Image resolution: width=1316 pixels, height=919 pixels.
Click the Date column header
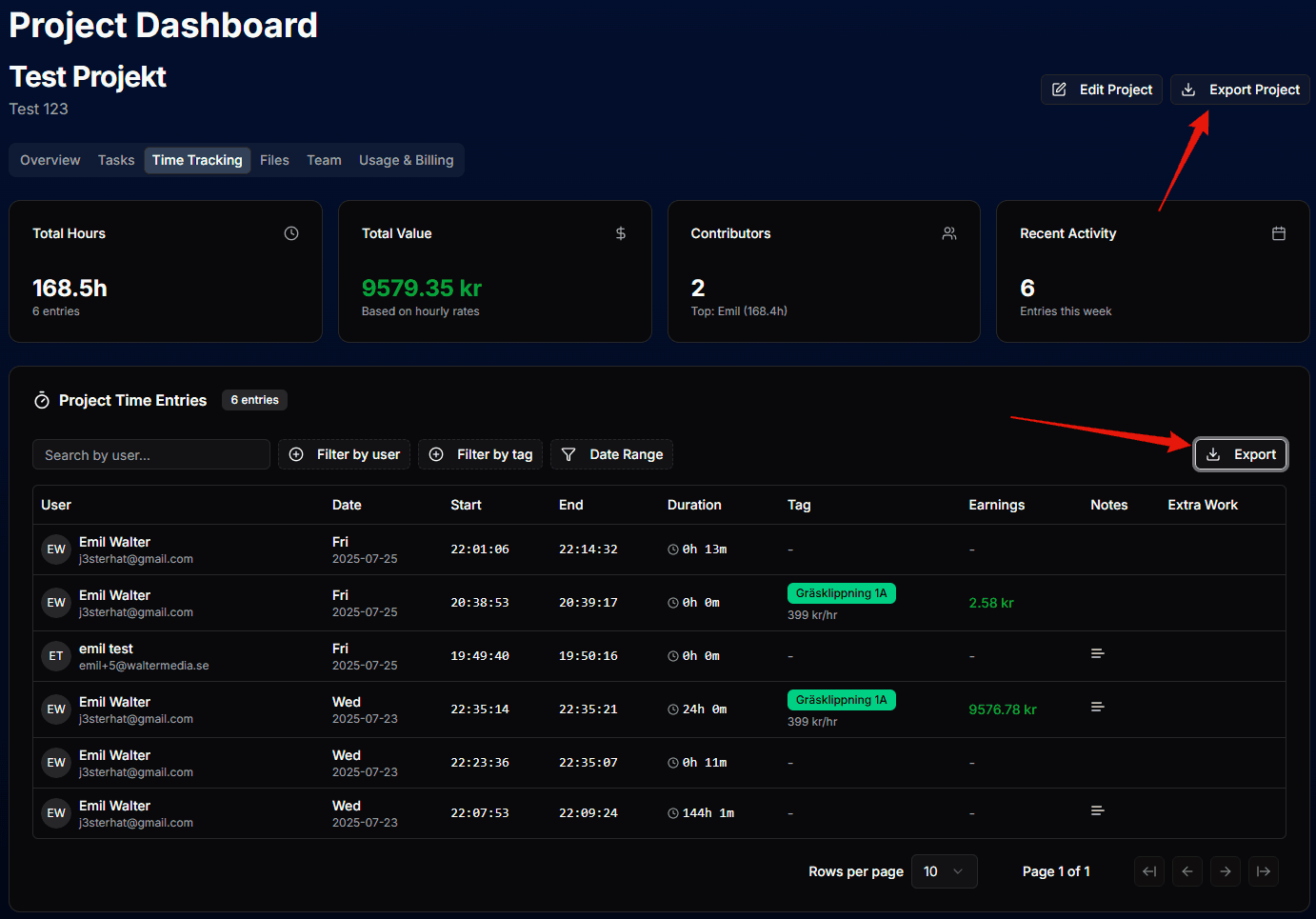tap(347, 505)
